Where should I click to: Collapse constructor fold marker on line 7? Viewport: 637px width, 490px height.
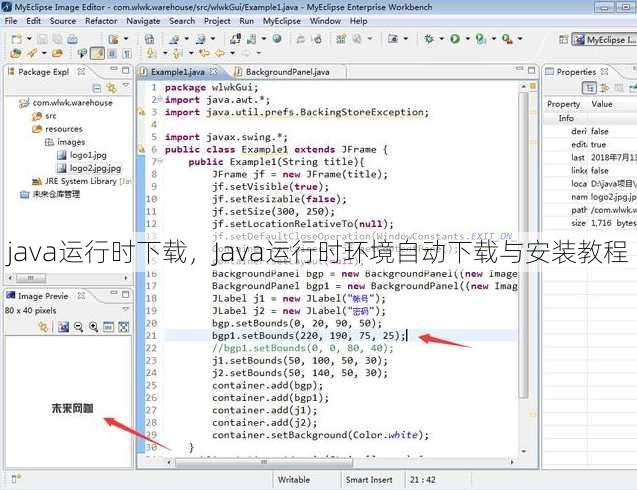coord(160,161)
